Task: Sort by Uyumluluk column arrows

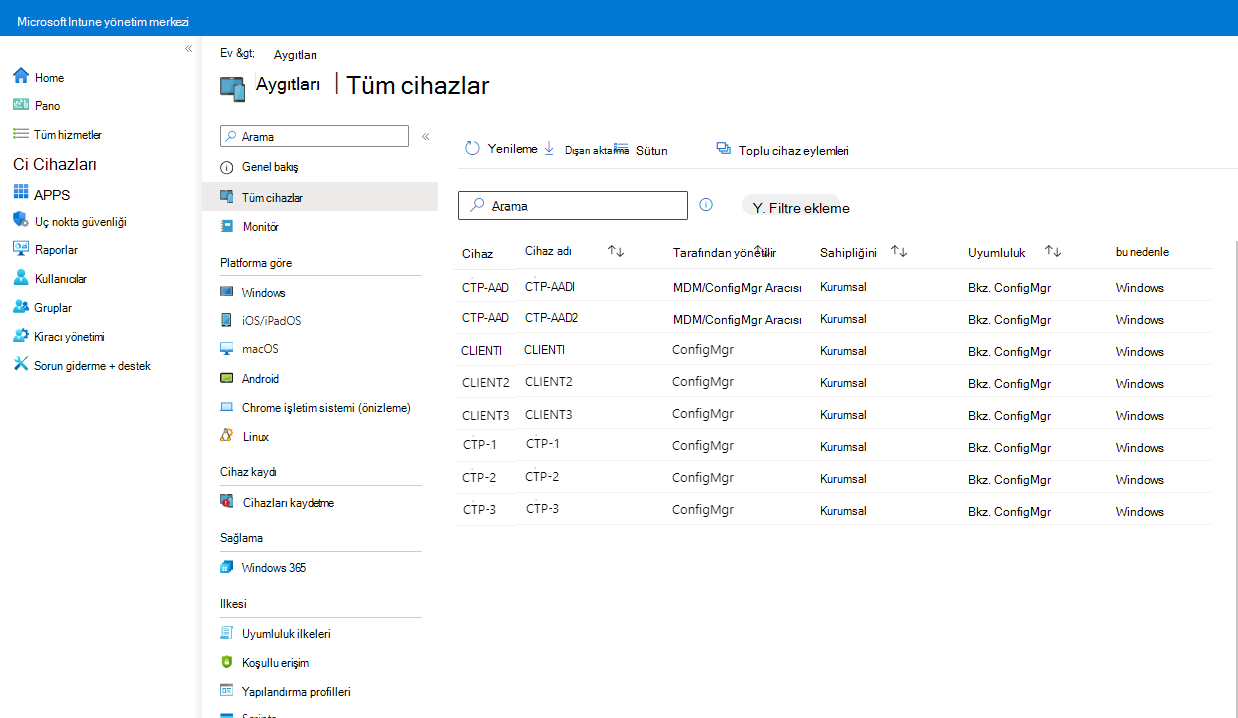Action: point(1053,252)
